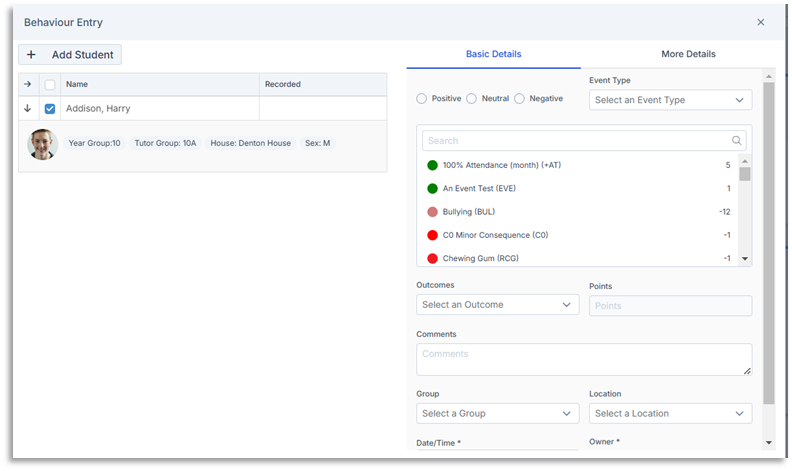Open the Select a Location dropdown
Image resolution: width=792 pixels, height=471 pixels.
[x=670, y=413]
